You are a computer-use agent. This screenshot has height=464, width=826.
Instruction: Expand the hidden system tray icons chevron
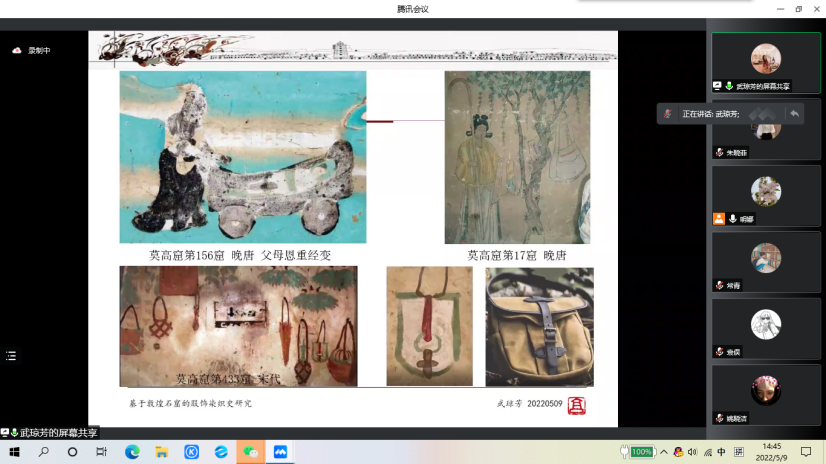point(663,452)
